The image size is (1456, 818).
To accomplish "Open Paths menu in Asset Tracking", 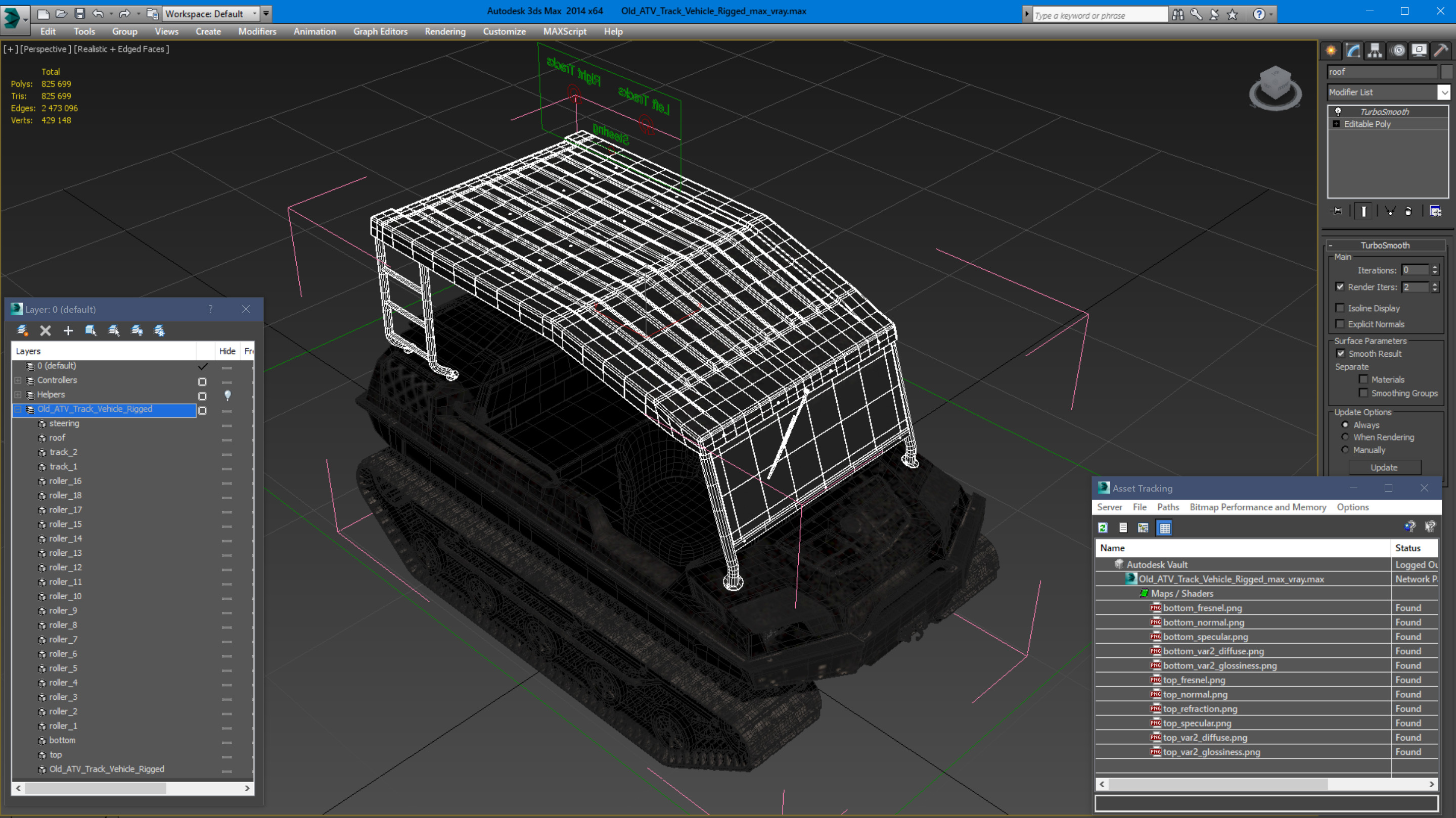I will pyautogui.click(x=1168, y=507).
